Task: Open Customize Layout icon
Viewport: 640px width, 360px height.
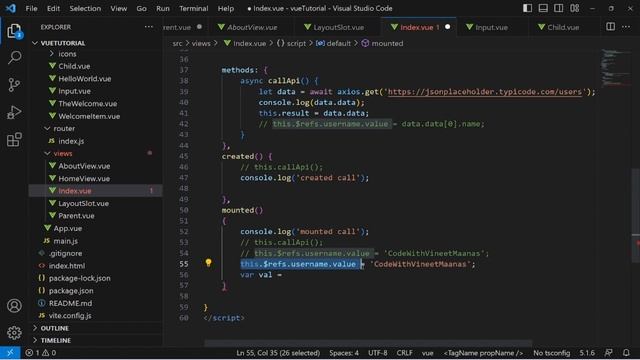Action: 575,8
